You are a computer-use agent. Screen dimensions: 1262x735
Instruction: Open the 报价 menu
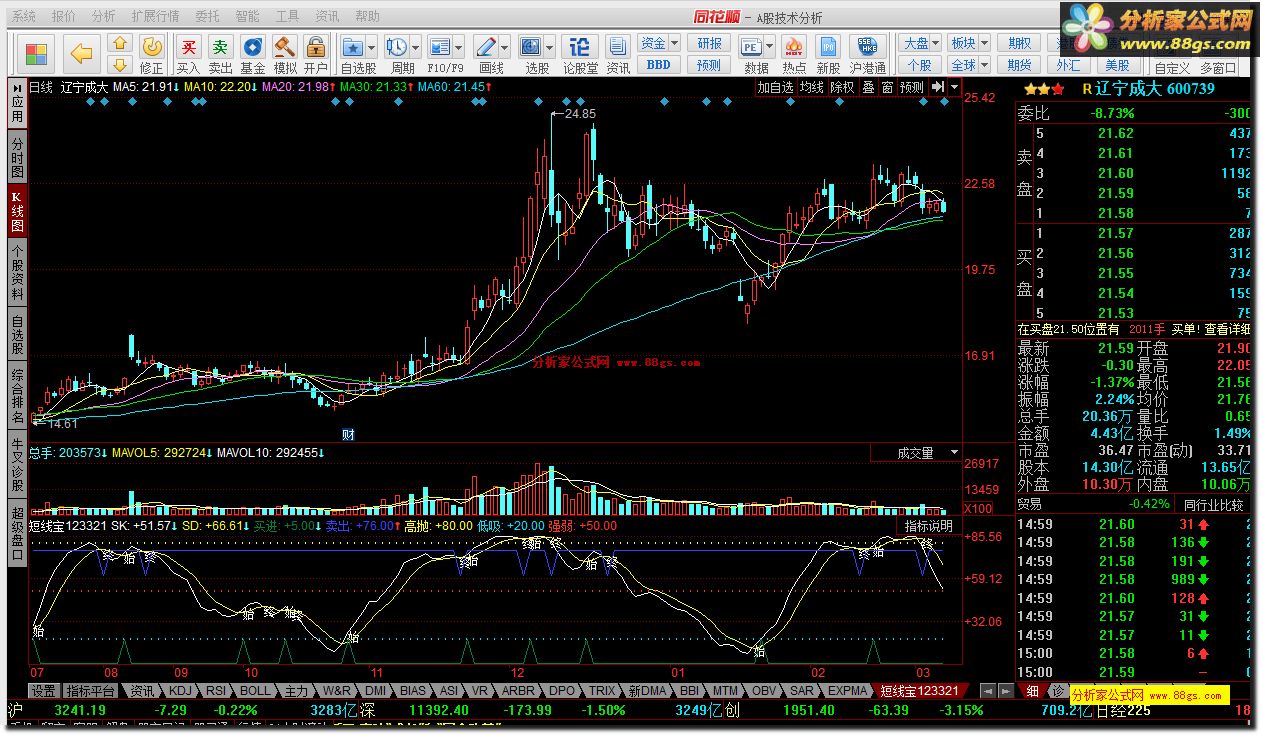63,16
